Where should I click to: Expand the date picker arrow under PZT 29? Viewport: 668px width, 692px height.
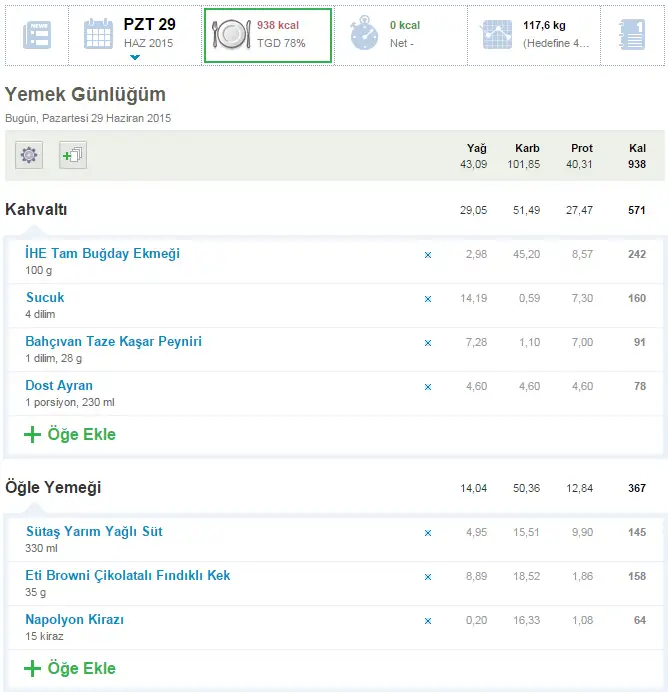[135, 58]
